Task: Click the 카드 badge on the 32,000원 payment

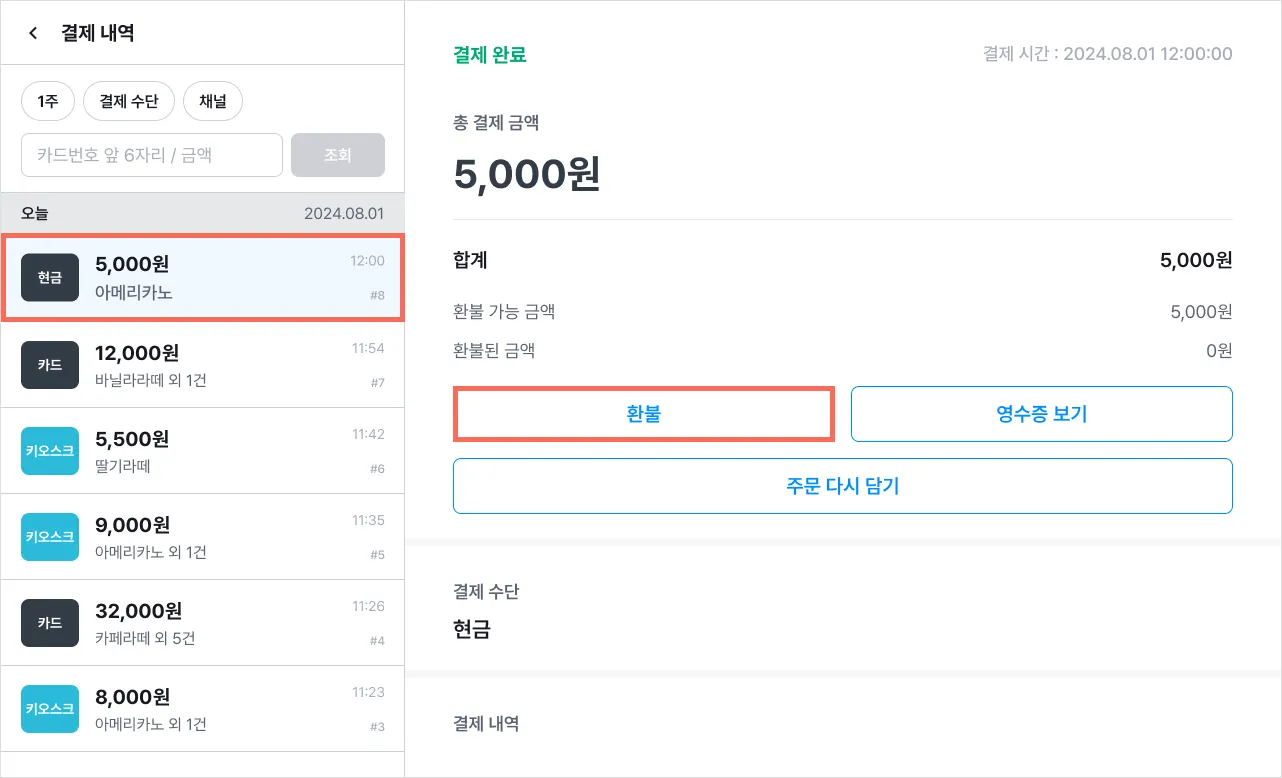Action: (50, 623)
